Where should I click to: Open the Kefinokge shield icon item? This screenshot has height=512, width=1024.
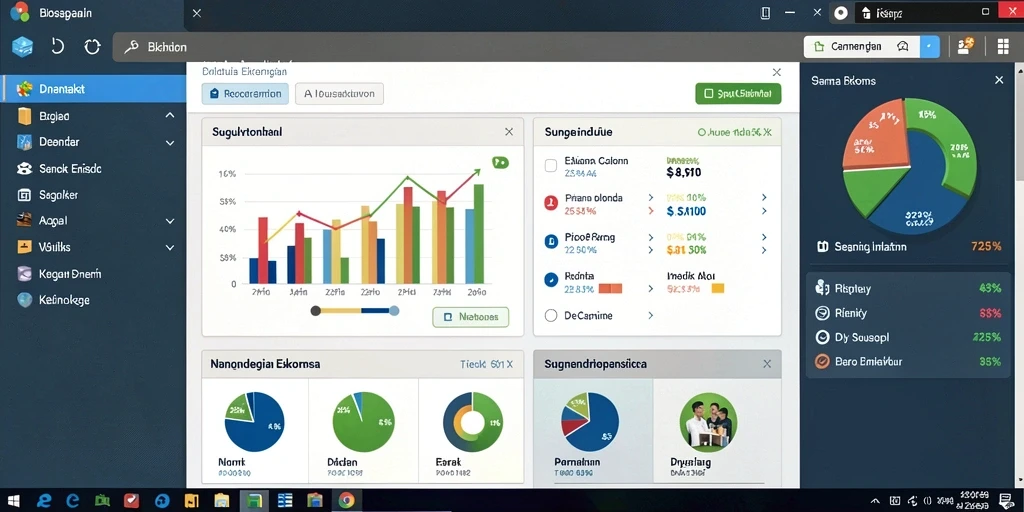(24, 300)
